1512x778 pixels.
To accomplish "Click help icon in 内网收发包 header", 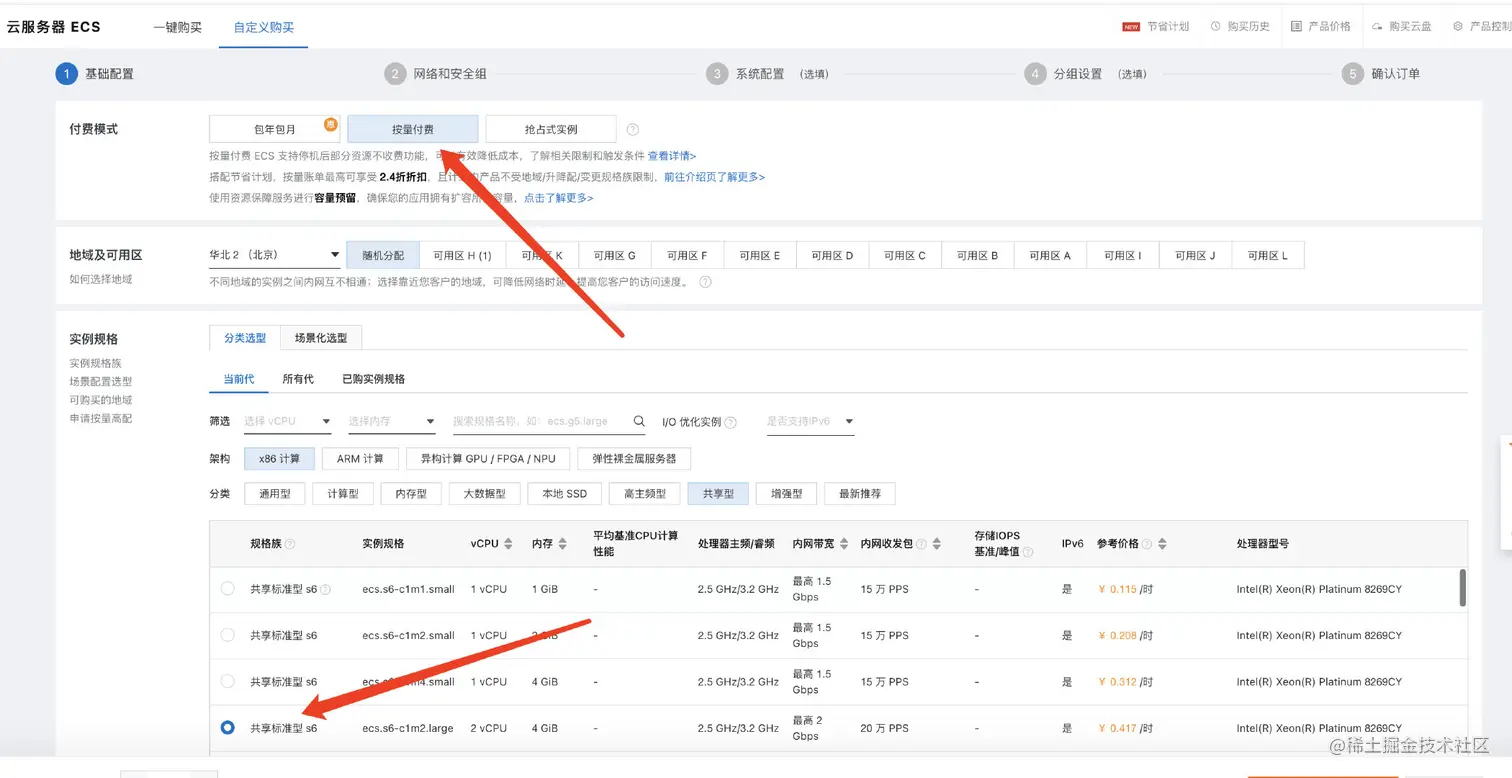I will (921, 544).
